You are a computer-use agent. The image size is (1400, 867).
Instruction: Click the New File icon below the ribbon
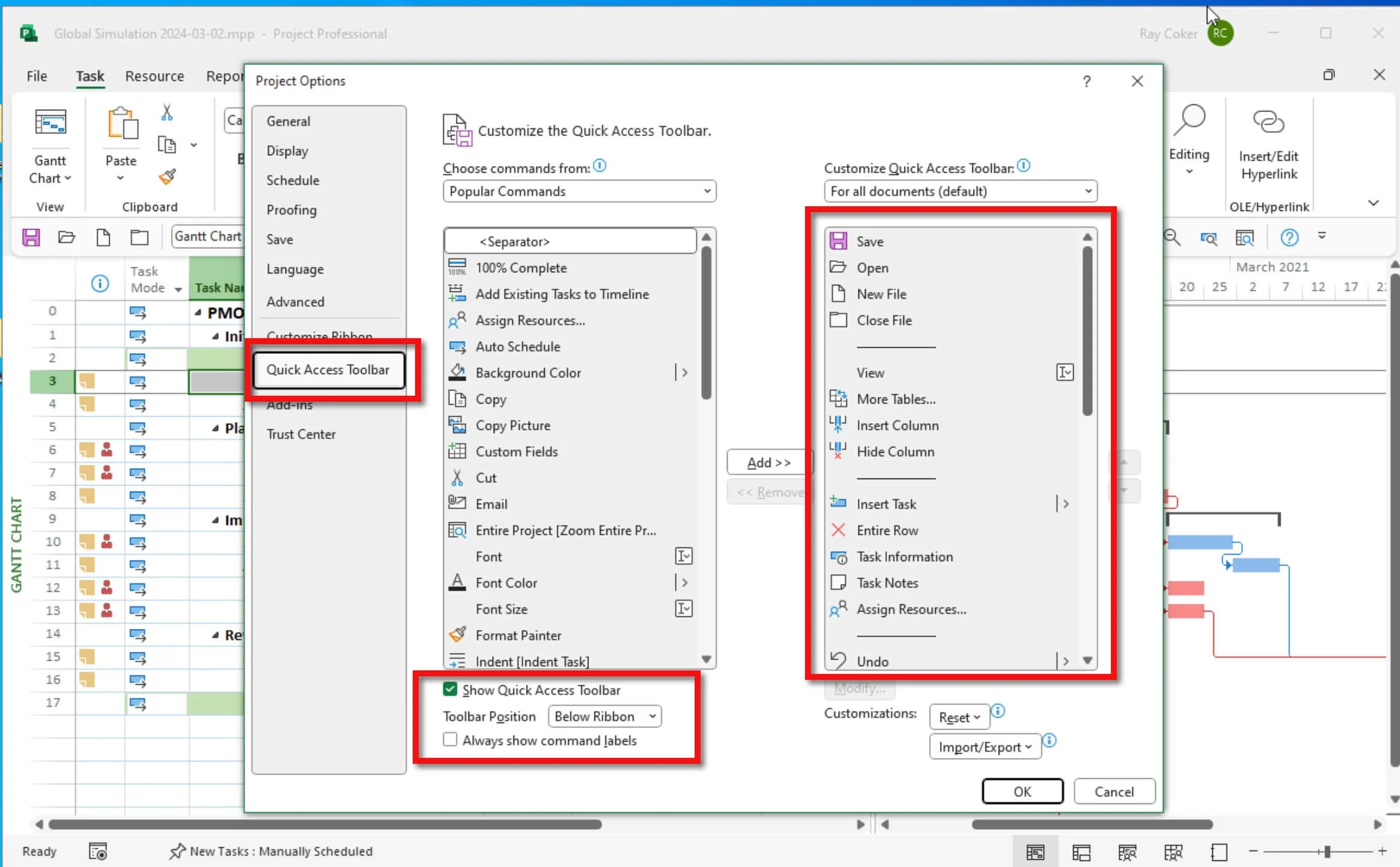click(103, 237)
